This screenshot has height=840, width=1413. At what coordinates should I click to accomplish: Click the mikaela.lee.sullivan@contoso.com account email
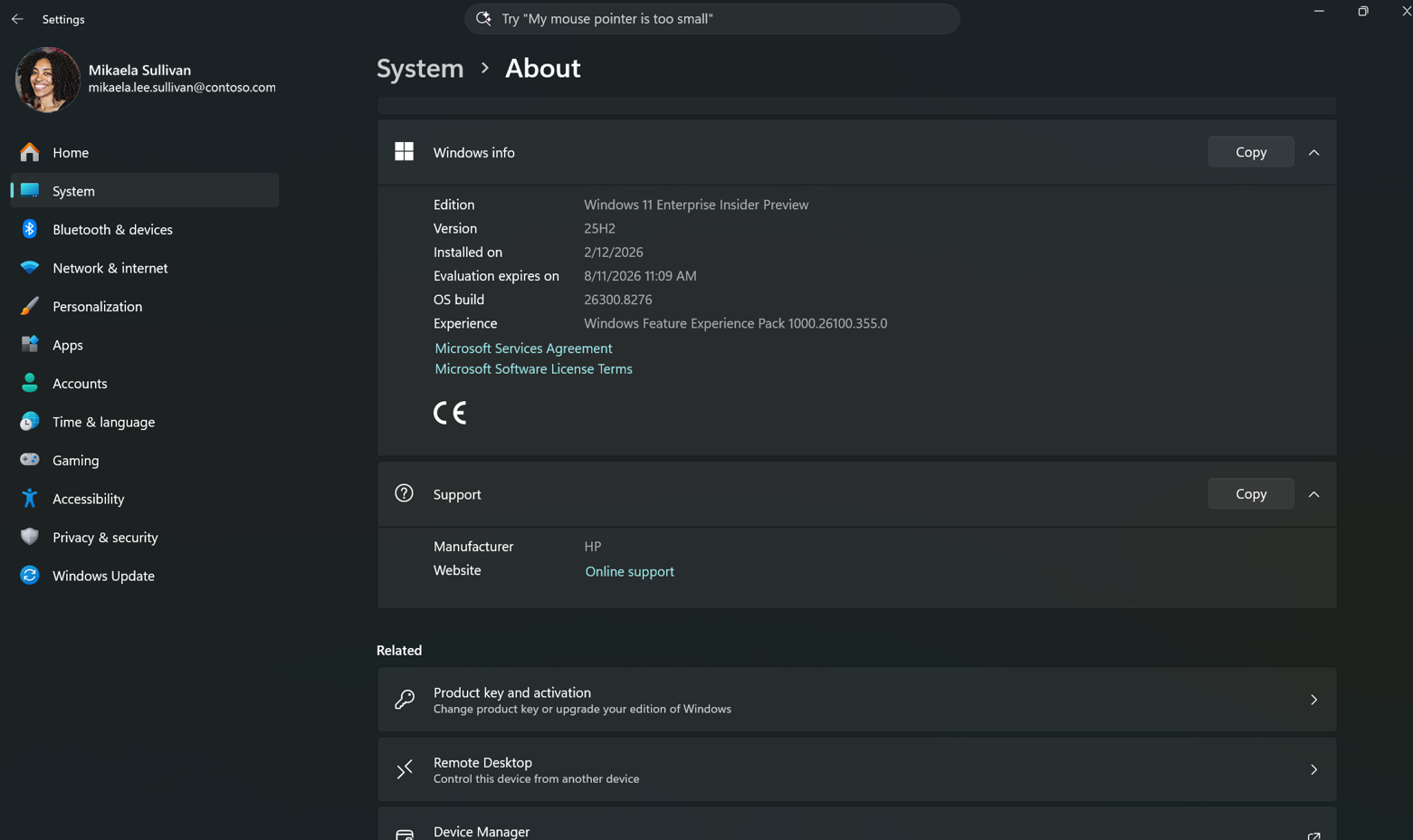coord(182,88)
